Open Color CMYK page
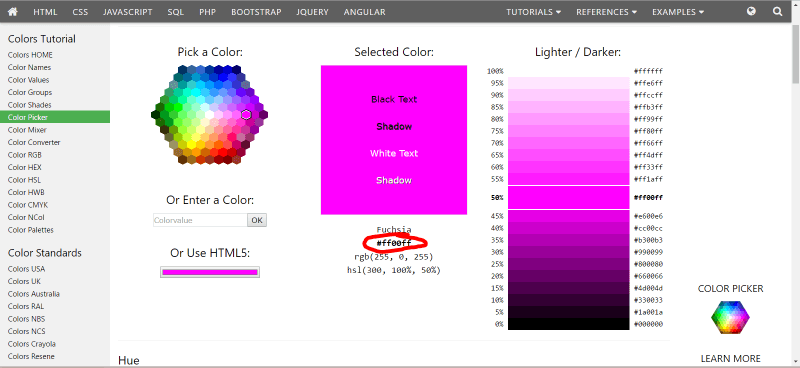This screenshot has width=800, height=368. coord(27,205)
